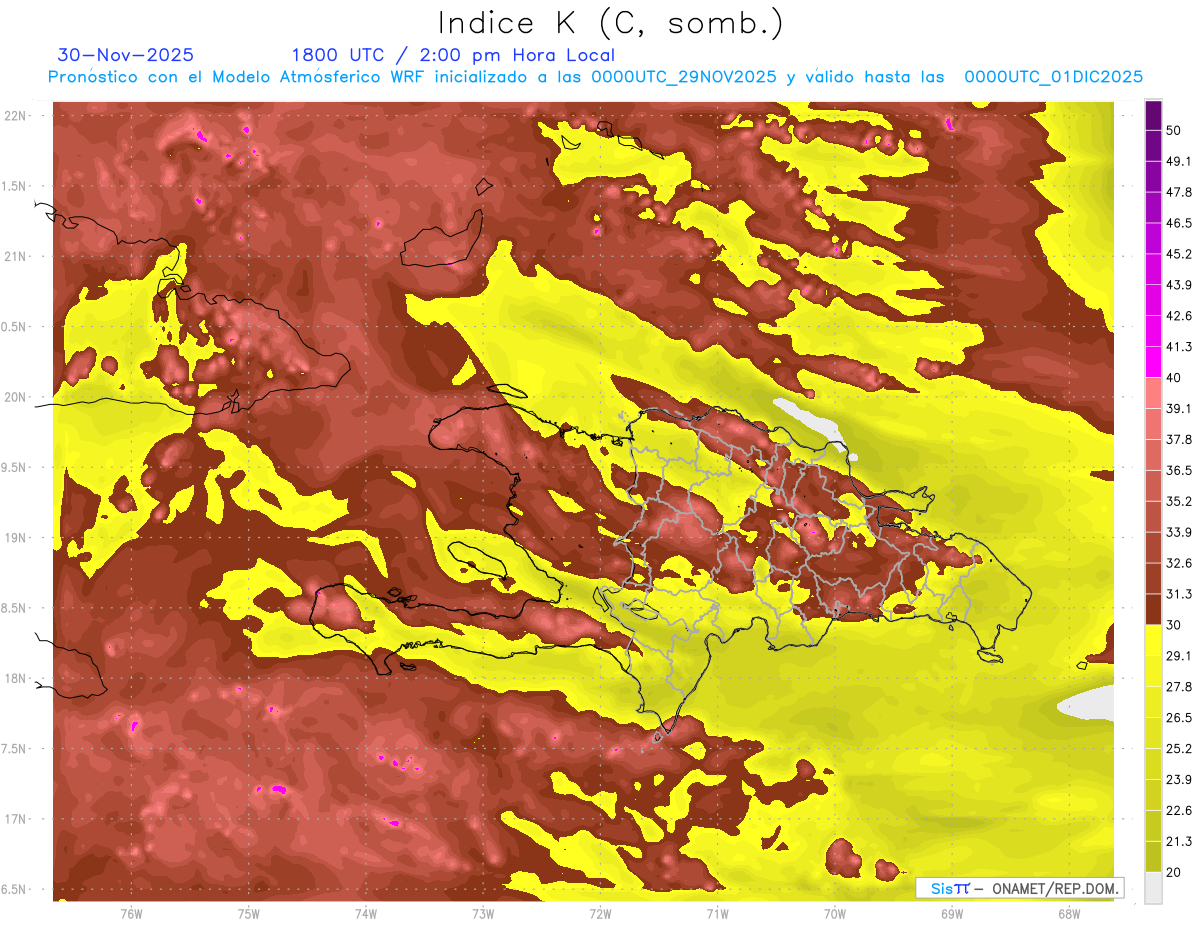The width and height of the screenshot is (1200, 927).
Task: Click the '29.1' legend value
Action: point(1179,656)
